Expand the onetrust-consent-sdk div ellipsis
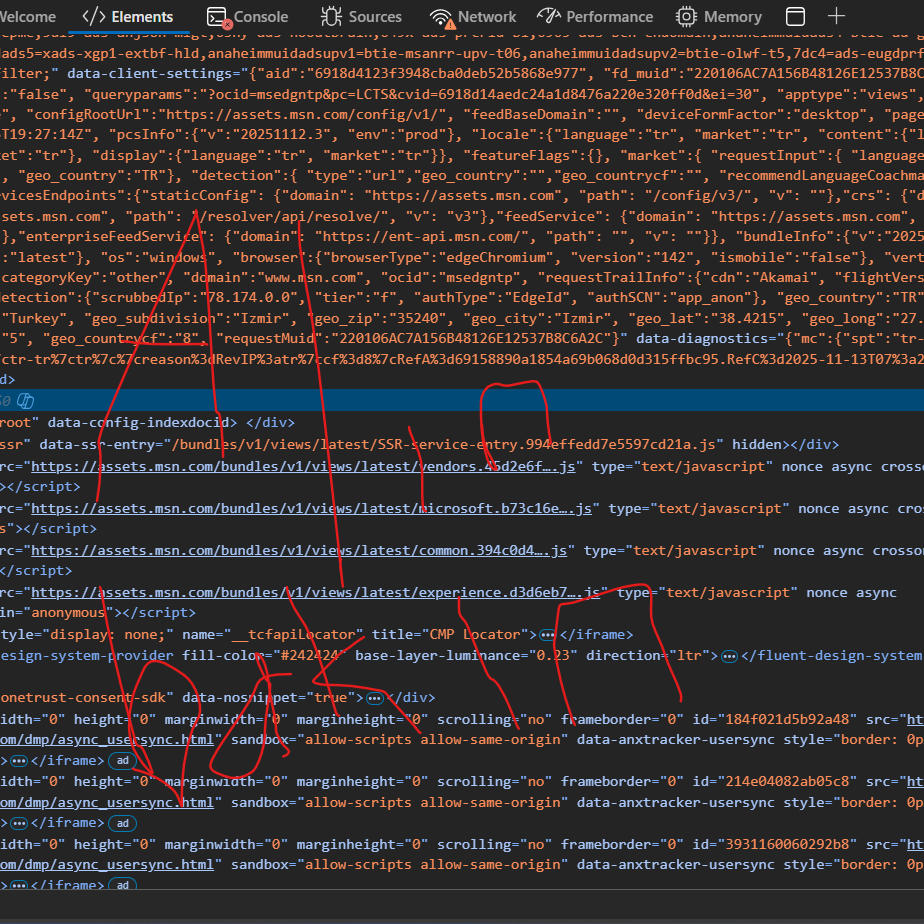The image size is (924, 924). 374,698
